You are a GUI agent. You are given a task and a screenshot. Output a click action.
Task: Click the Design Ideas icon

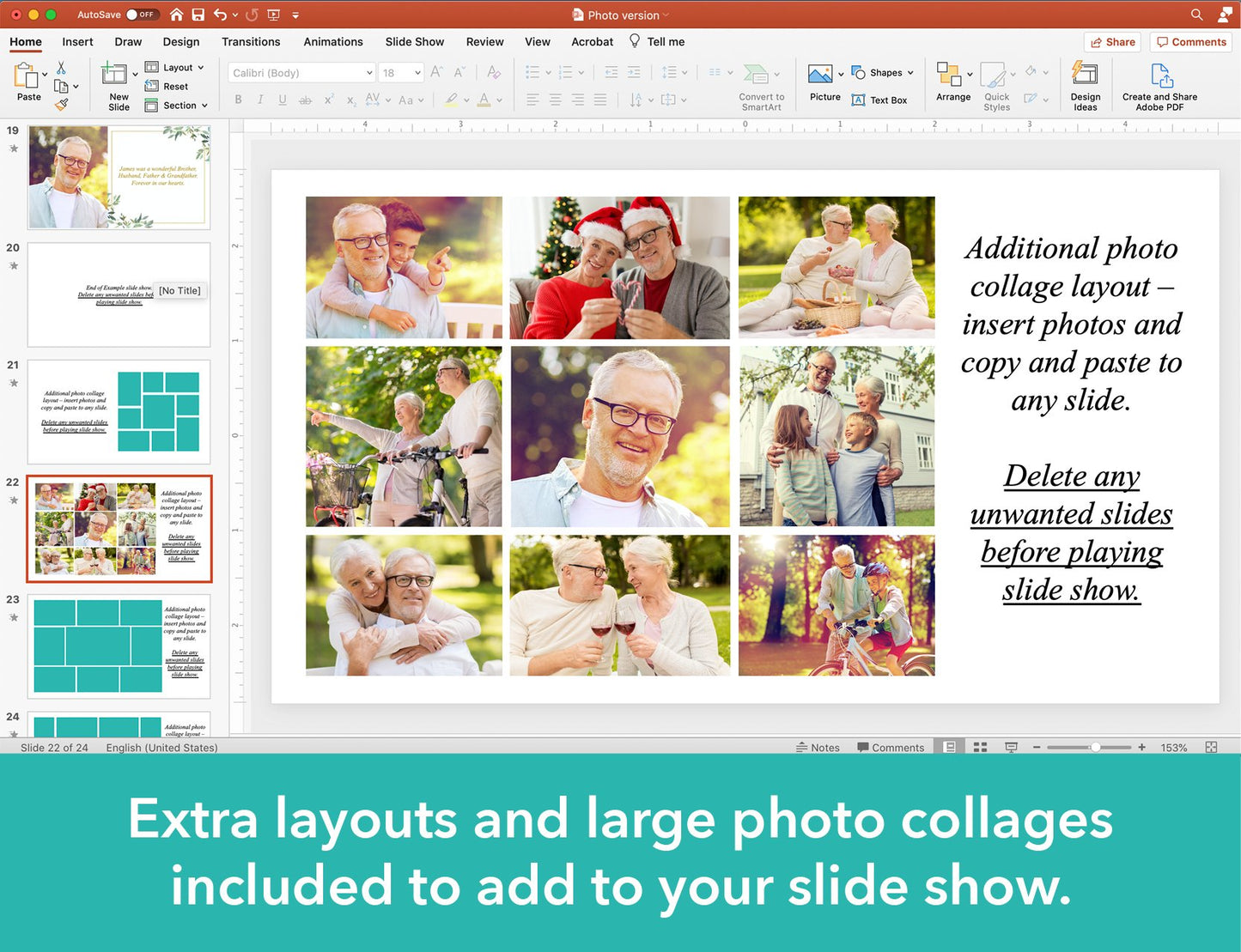(x=1086, y=83)
